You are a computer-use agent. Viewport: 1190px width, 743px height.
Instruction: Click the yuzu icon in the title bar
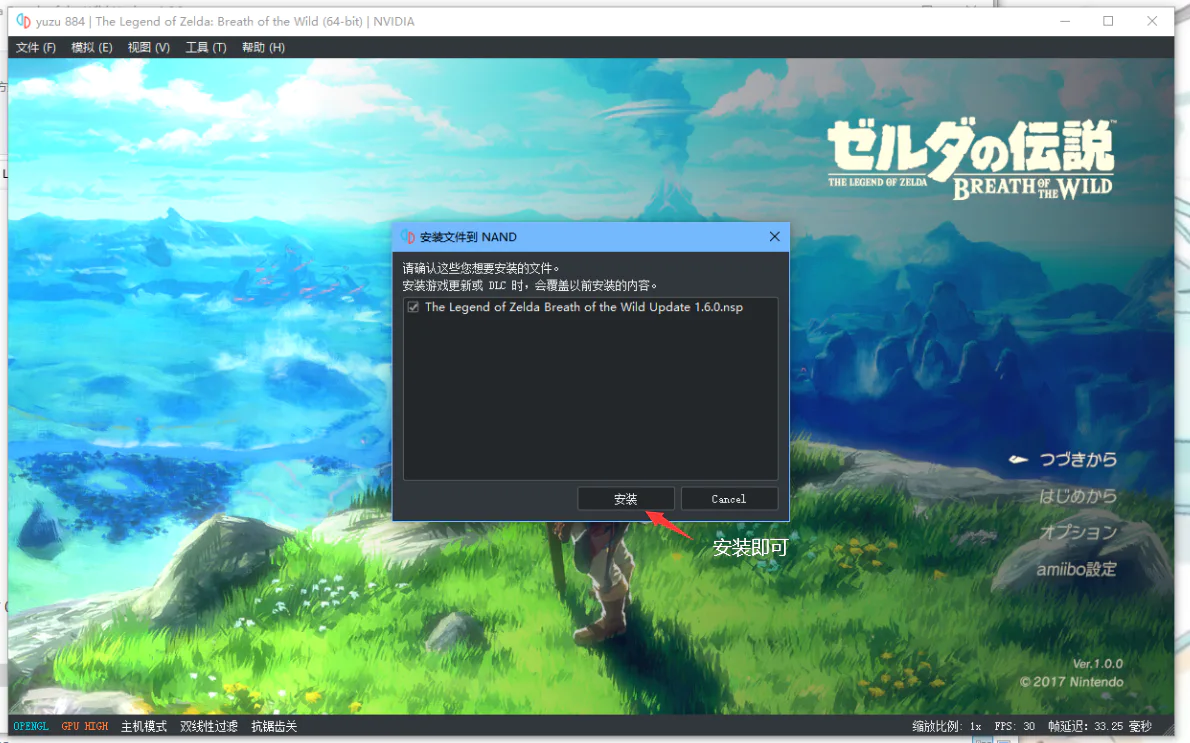(x=24, y=21)
